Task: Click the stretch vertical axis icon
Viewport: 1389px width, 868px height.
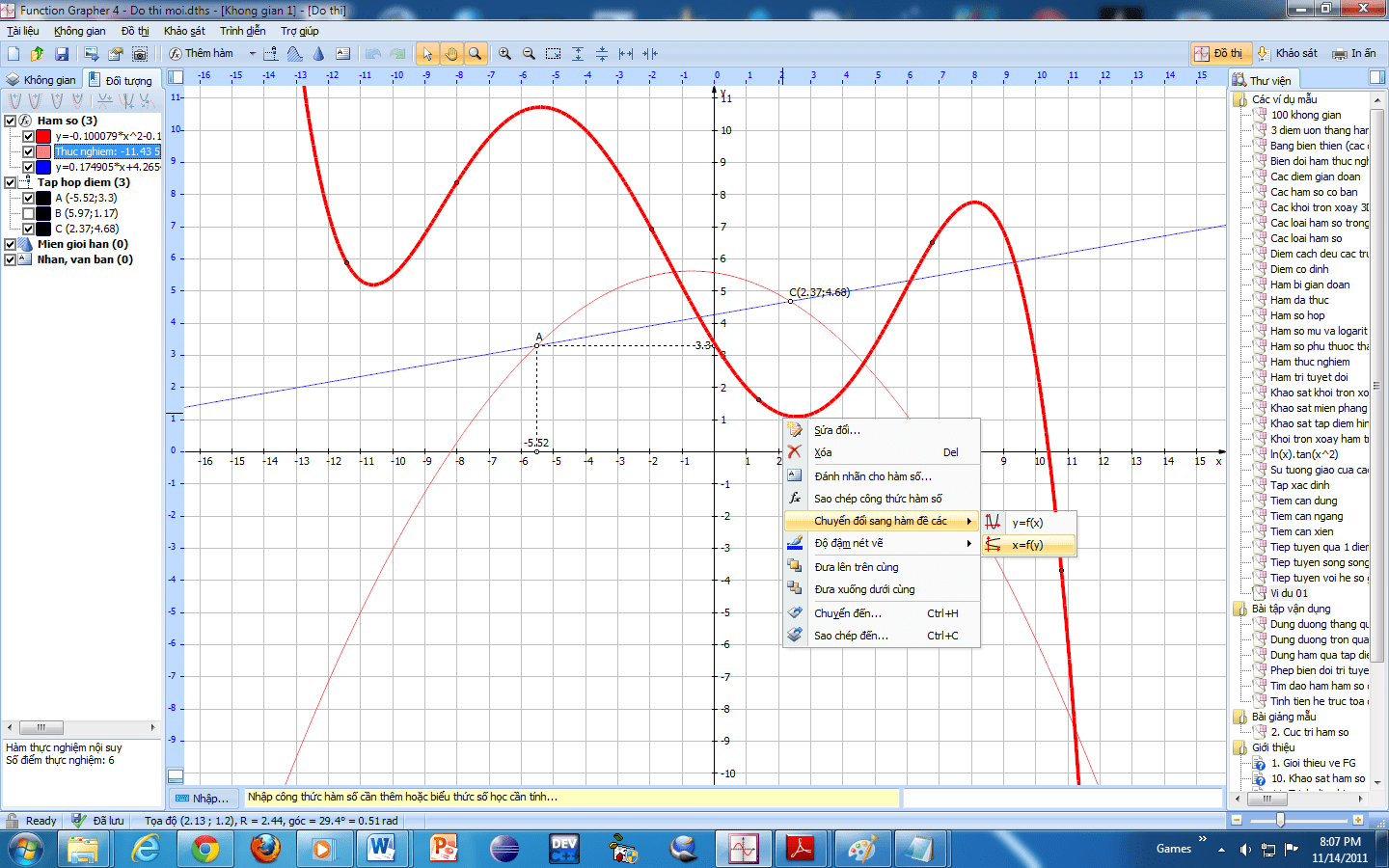Action: [578, 54]
